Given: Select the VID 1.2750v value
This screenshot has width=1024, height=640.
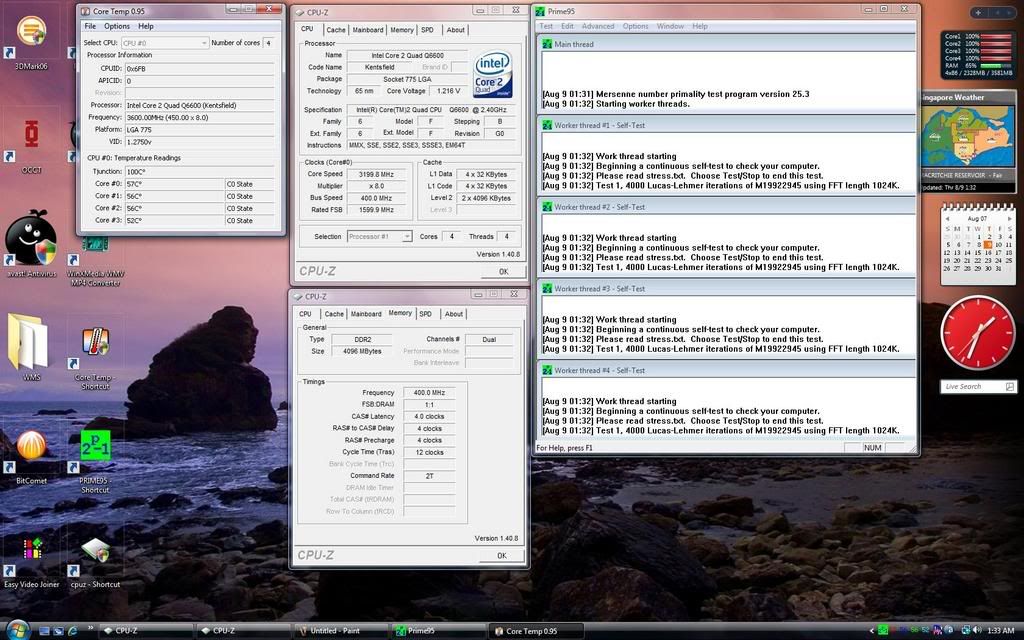Looking at the screenshot, I should click(x=199, y=142).
